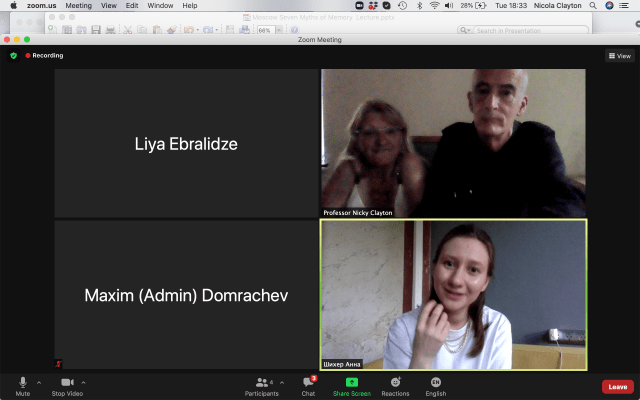This screenshot has width=640, height=400.
Task: Open macOS Spotlight search icon
Action: tap(593, 6)
